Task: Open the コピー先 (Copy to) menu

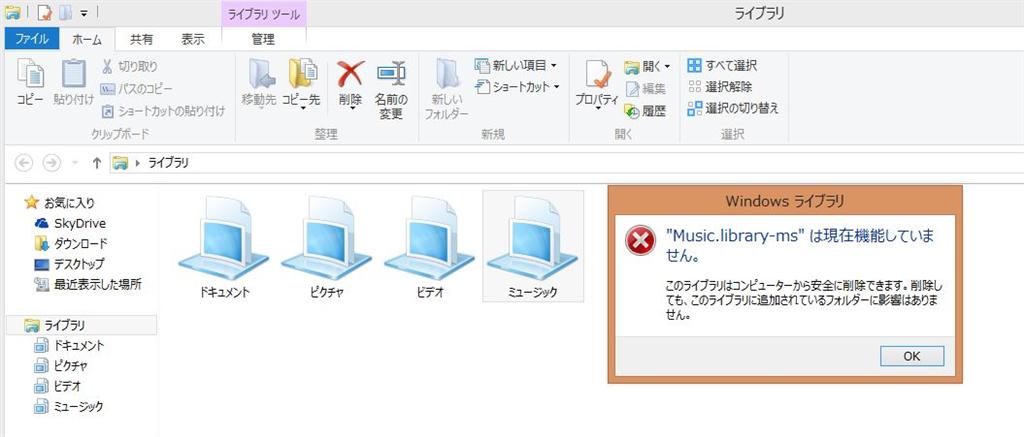Action: (302, 84)
